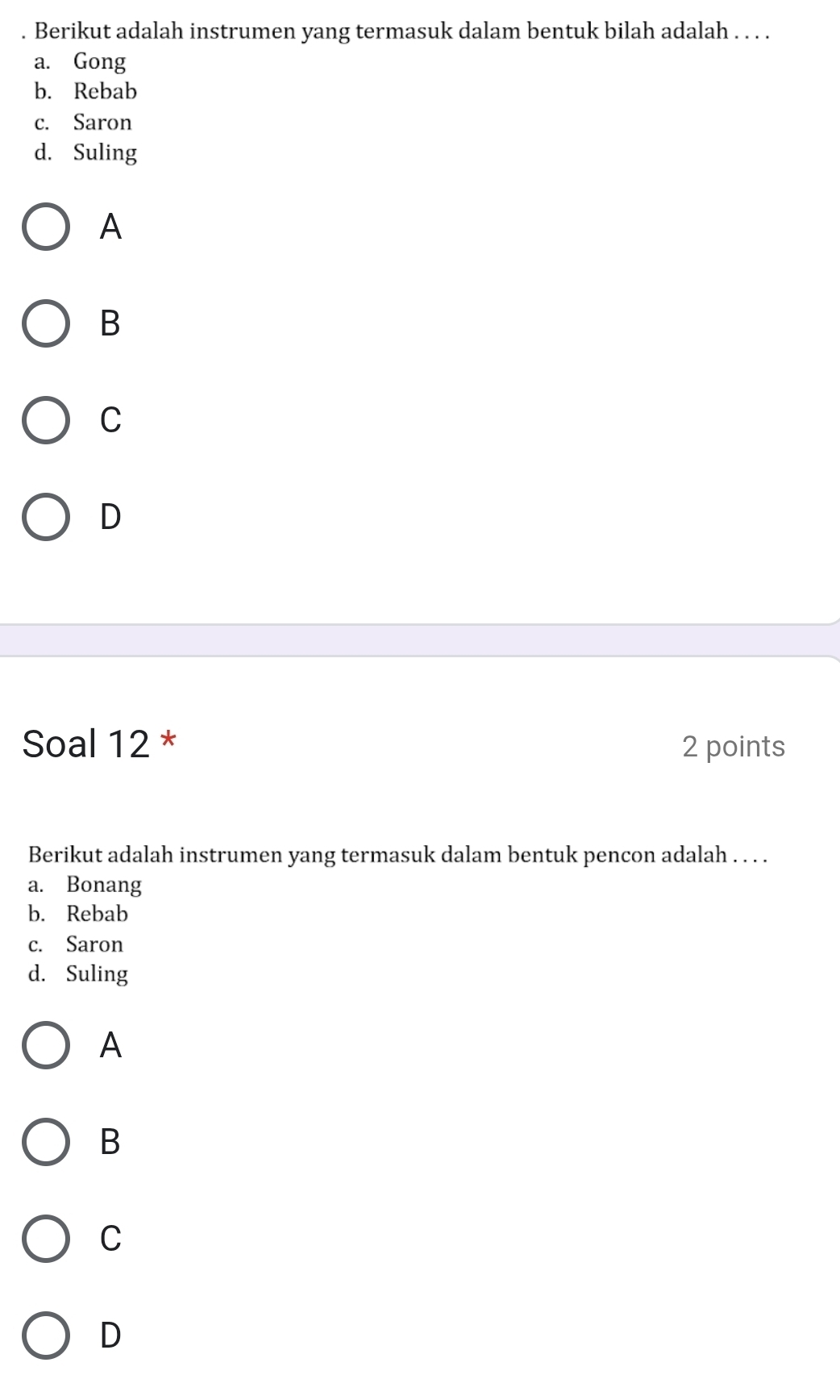Select radio option A for the bilah question
840x1400 pixels.
pos(46,227)
